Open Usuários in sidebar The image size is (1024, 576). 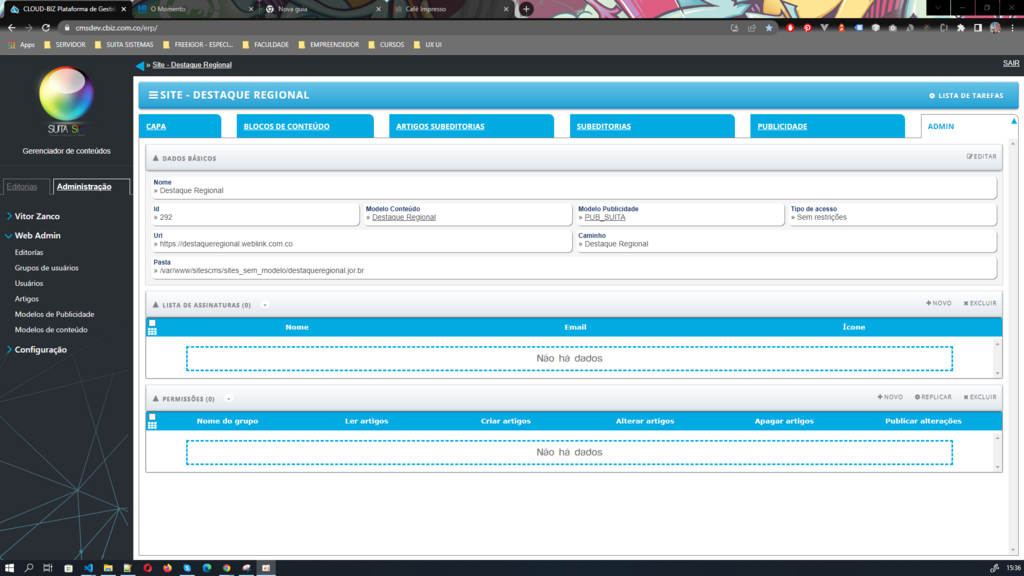pos(29,283)
